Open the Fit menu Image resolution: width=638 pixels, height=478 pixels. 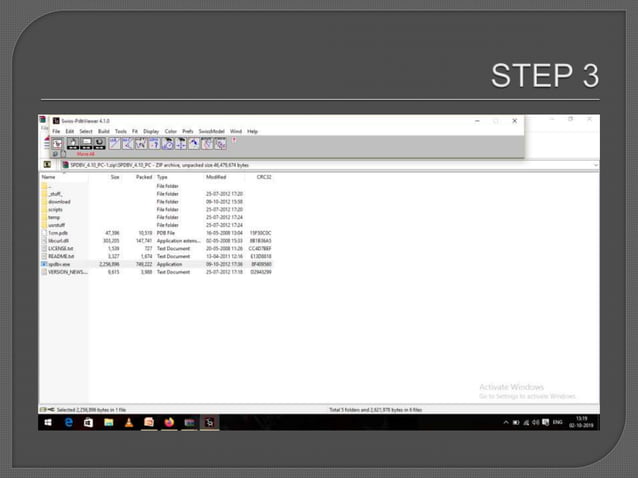point(135,131)
